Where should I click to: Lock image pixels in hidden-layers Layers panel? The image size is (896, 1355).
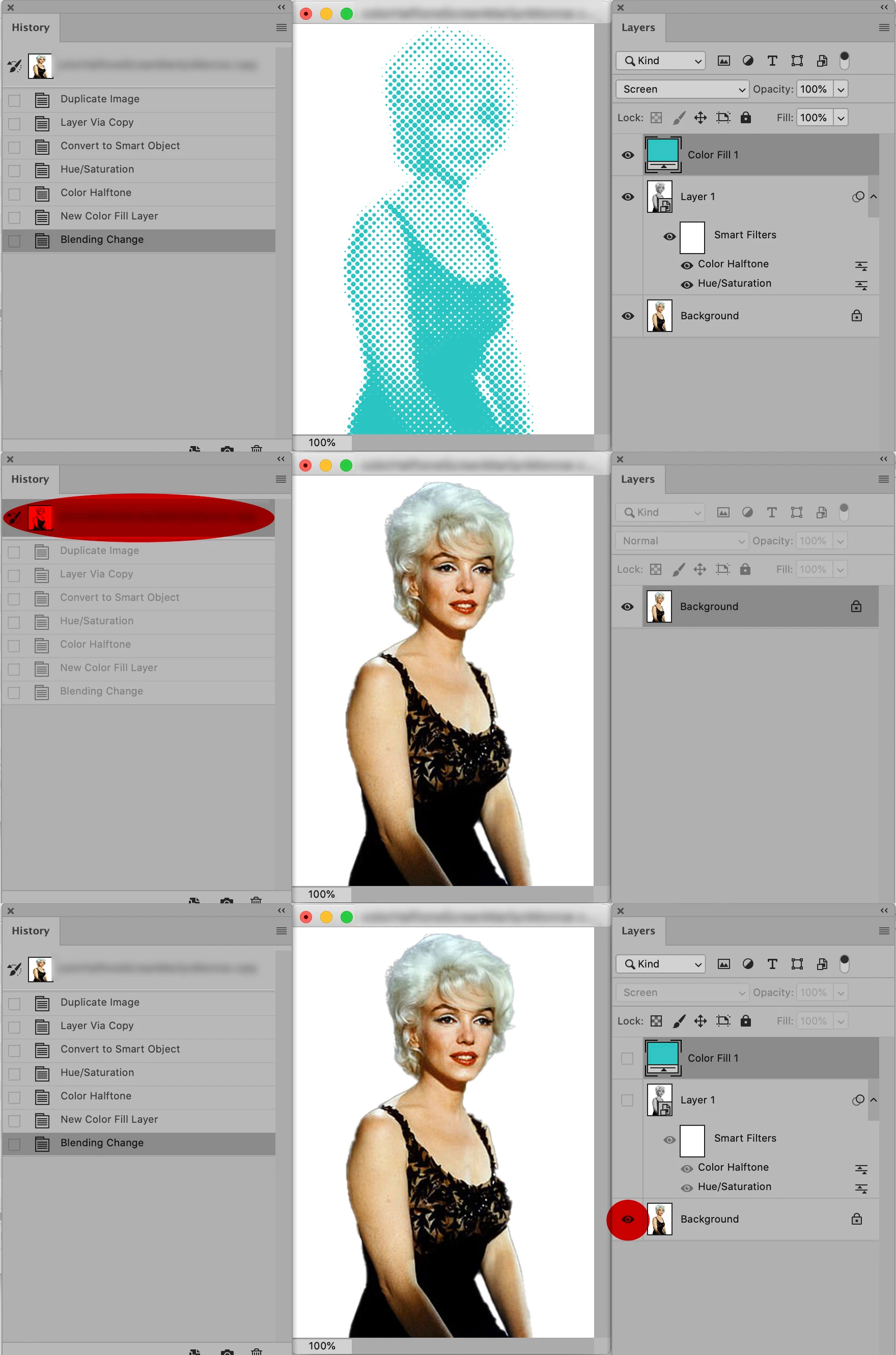[x=679, y=1020]
